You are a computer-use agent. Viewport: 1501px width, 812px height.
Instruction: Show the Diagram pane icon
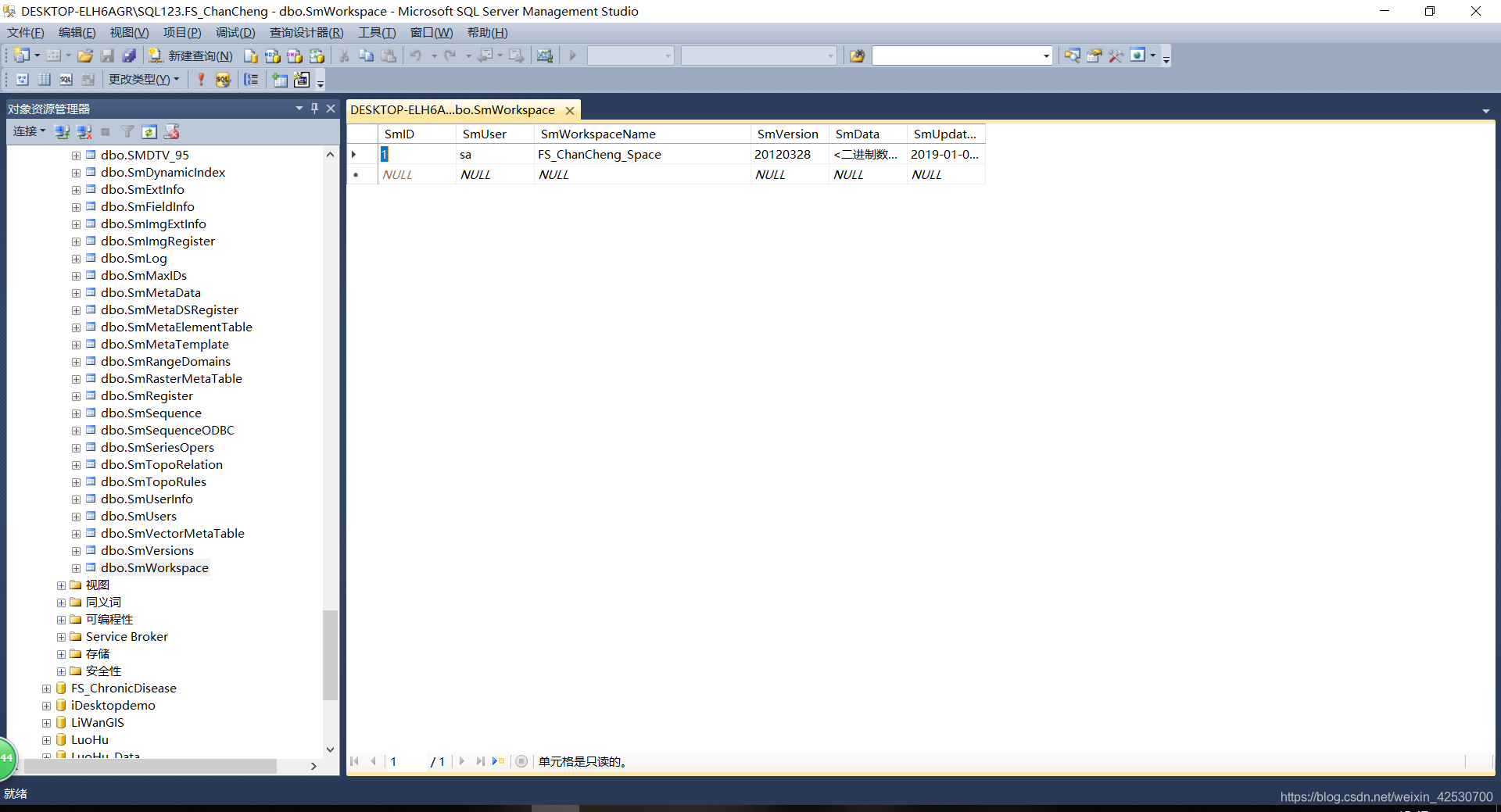click(23, 79)
